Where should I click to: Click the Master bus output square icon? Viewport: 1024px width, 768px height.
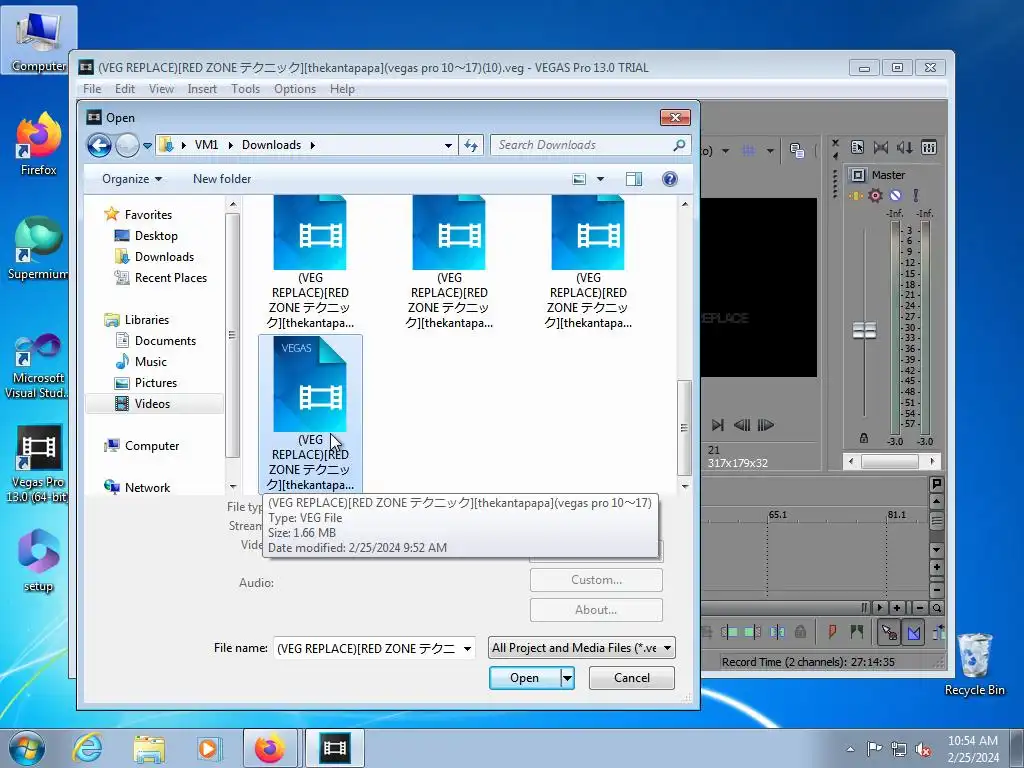[858, 175]
